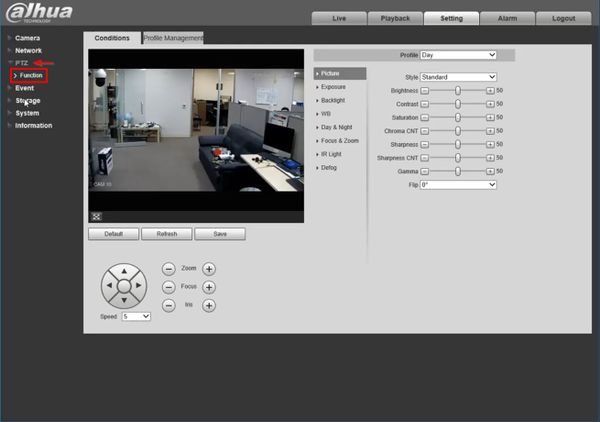Open the Profile dropdown showing Day
Image resolution: width=600 pixels, height=422 pixels.
pyautogui.click(x=458, y=55)
